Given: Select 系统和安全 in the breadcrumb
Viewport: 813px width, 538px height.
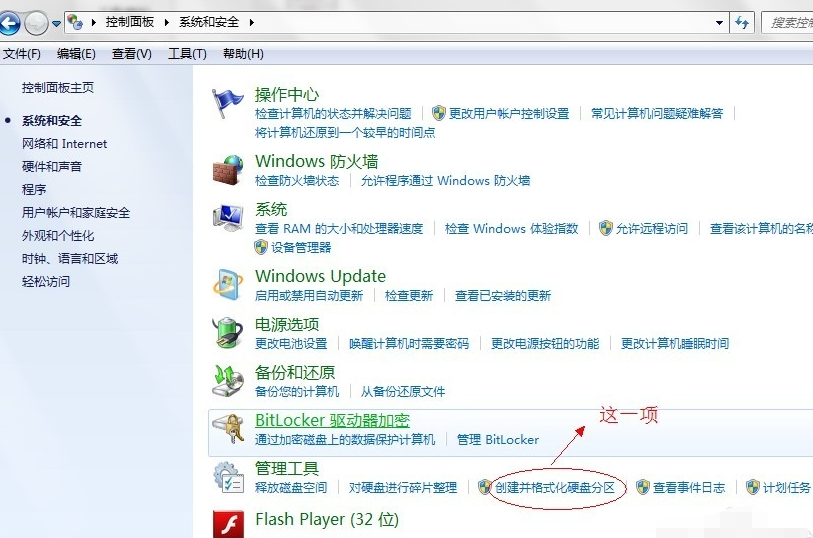Looking at the screenshot, I should coord(209,22).
